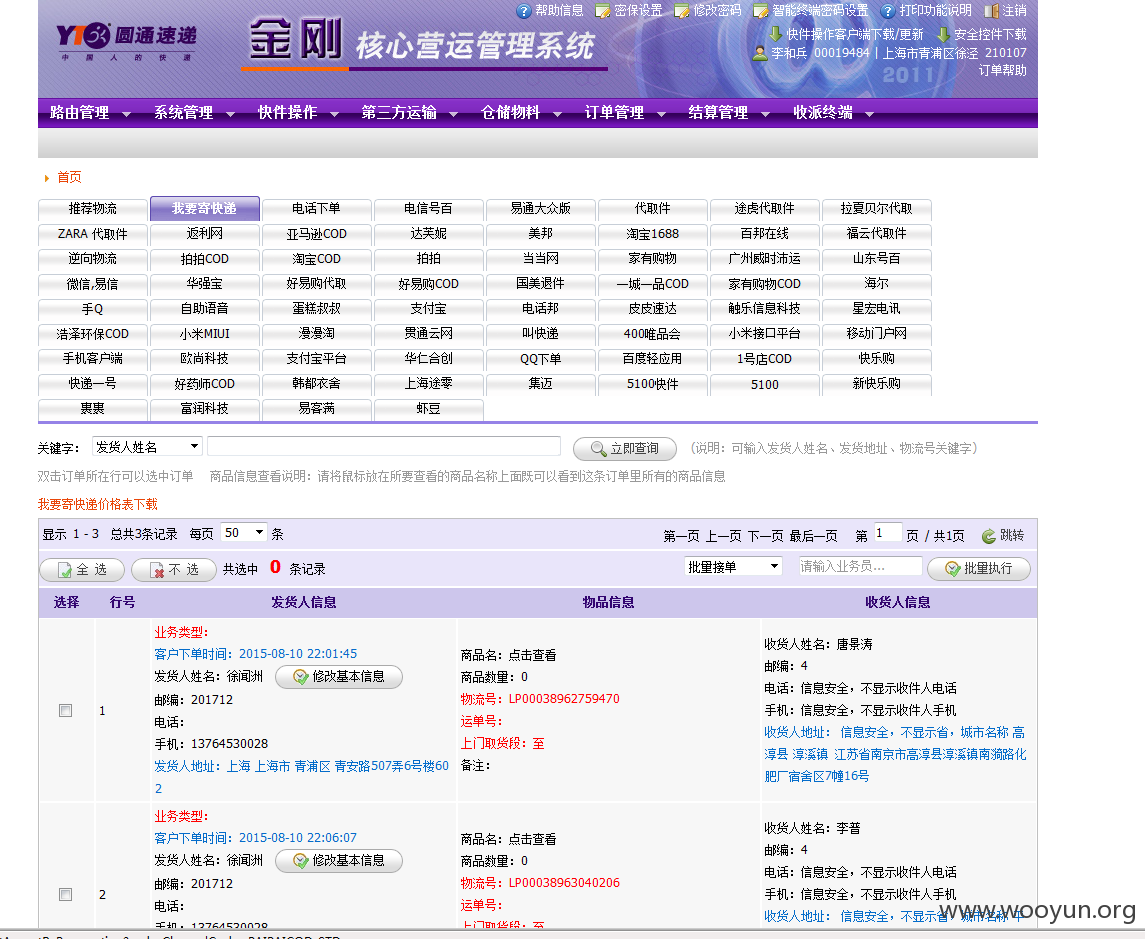Expand the 仓储物料 menu arrow
The height and width of the screenshot is (939, 1145).
coord(557,114)
